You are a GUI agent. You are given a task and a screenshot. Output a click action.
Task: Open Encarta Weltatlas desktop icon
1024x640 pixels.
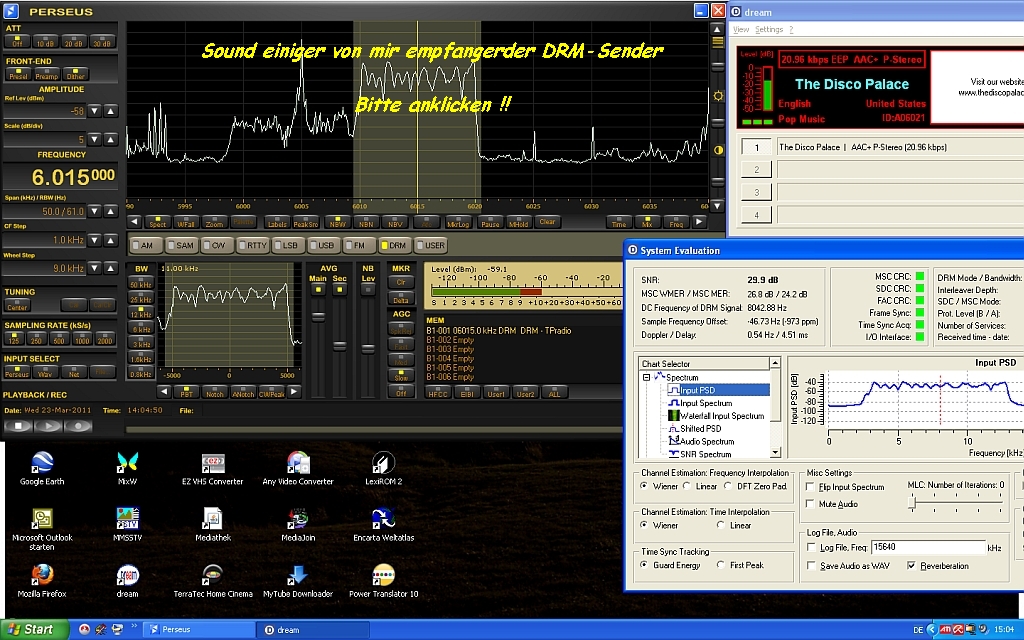383,524
